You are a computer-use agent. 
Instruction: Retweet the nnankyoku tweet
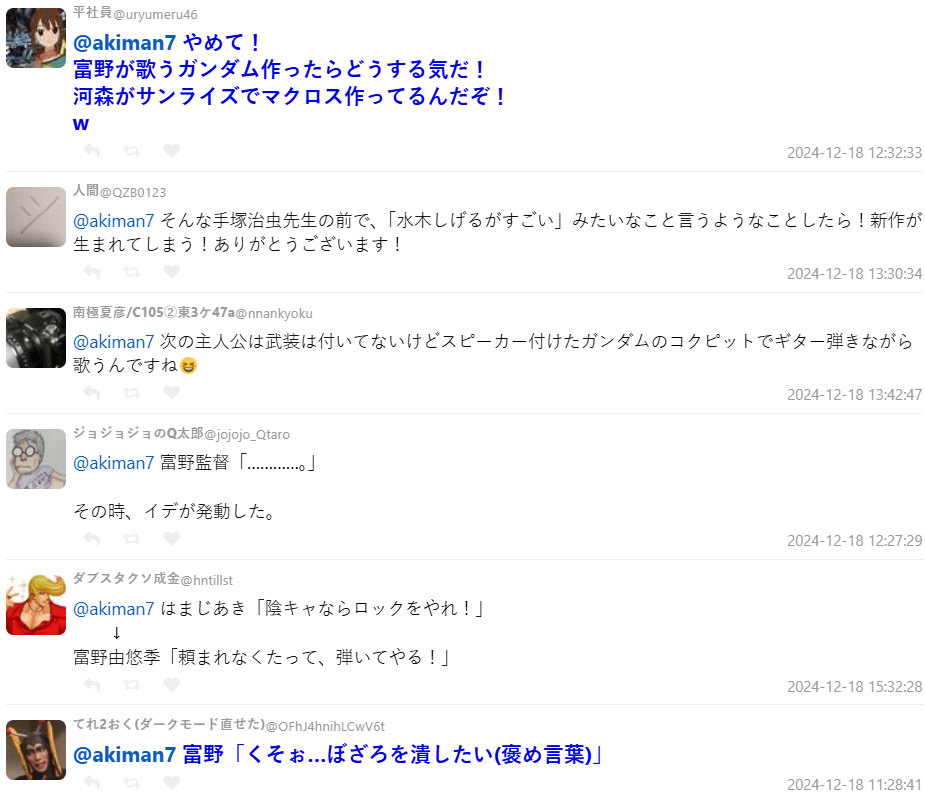(132, 392)
